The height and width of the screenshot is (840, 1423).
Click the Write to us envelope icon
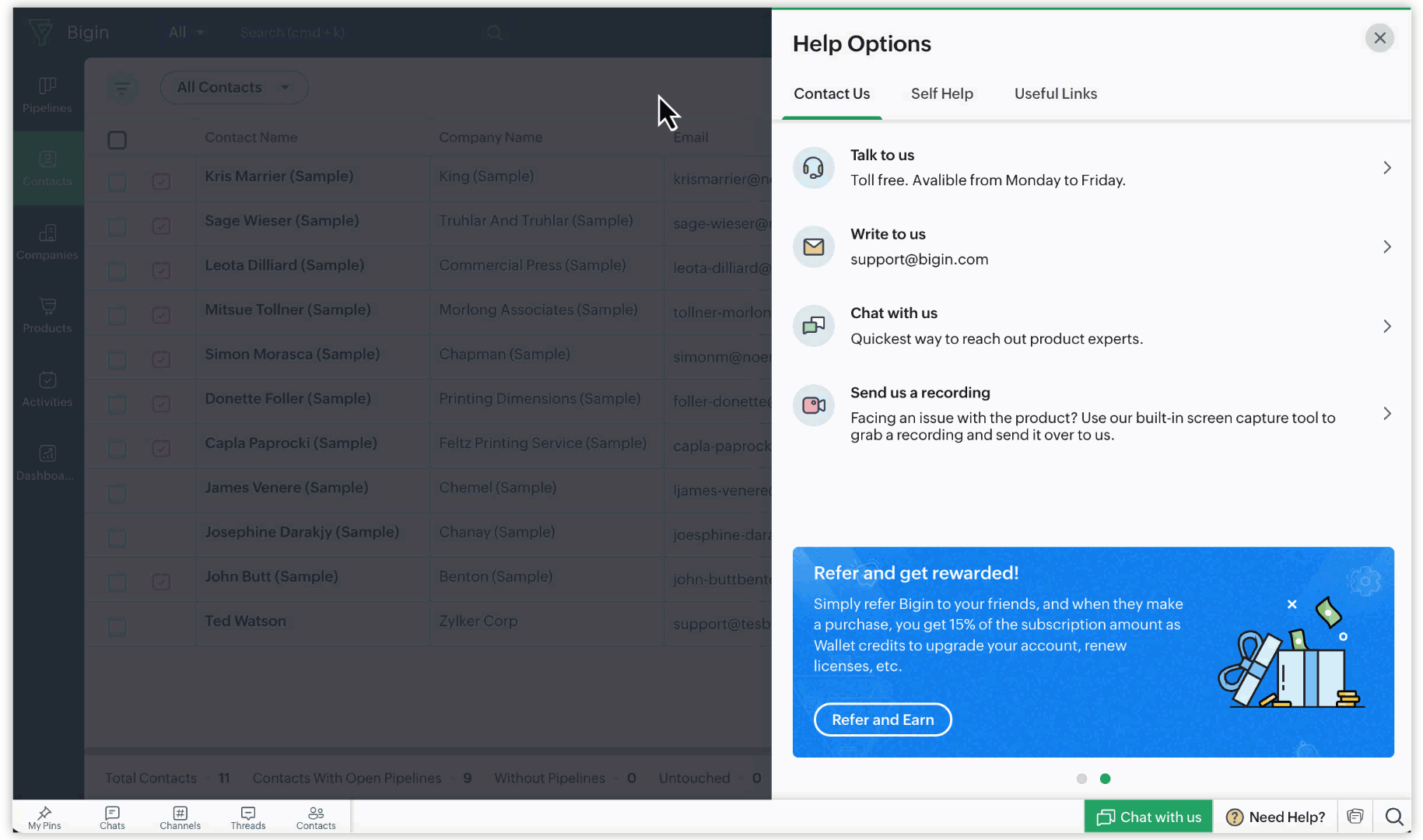click(x=813, y=247)
